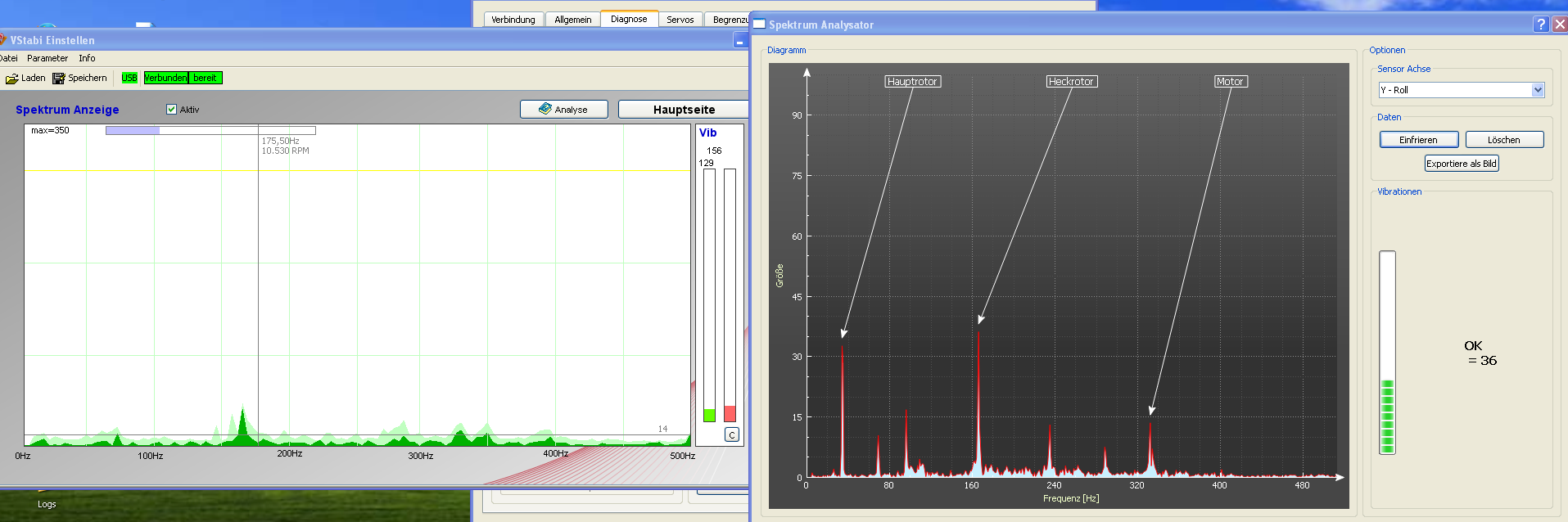Click the max=350 scale slider bar
Viewport: 1568px width, 522px height.
(x=210, y=130)
